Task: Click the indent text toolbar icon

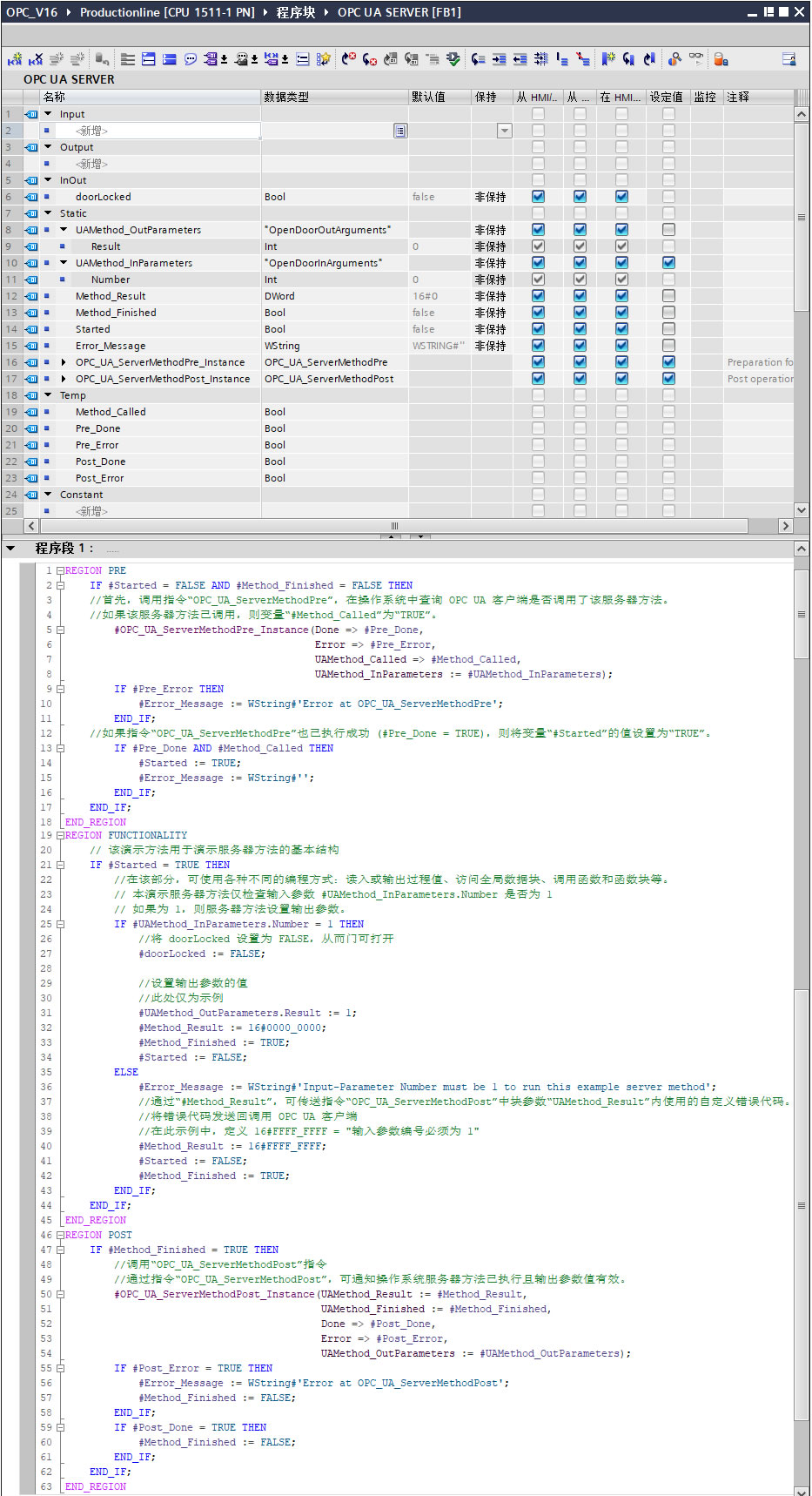Action: 499,59
